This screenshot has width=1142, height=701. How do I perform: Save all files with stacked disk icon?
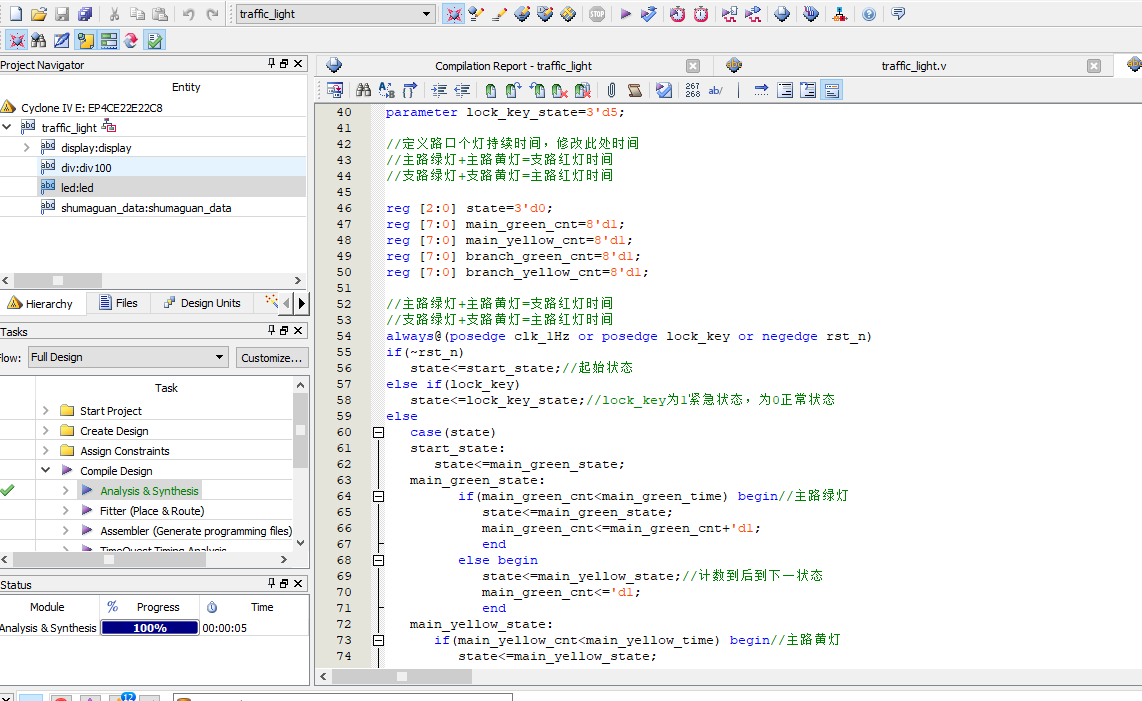coord(85,14)
